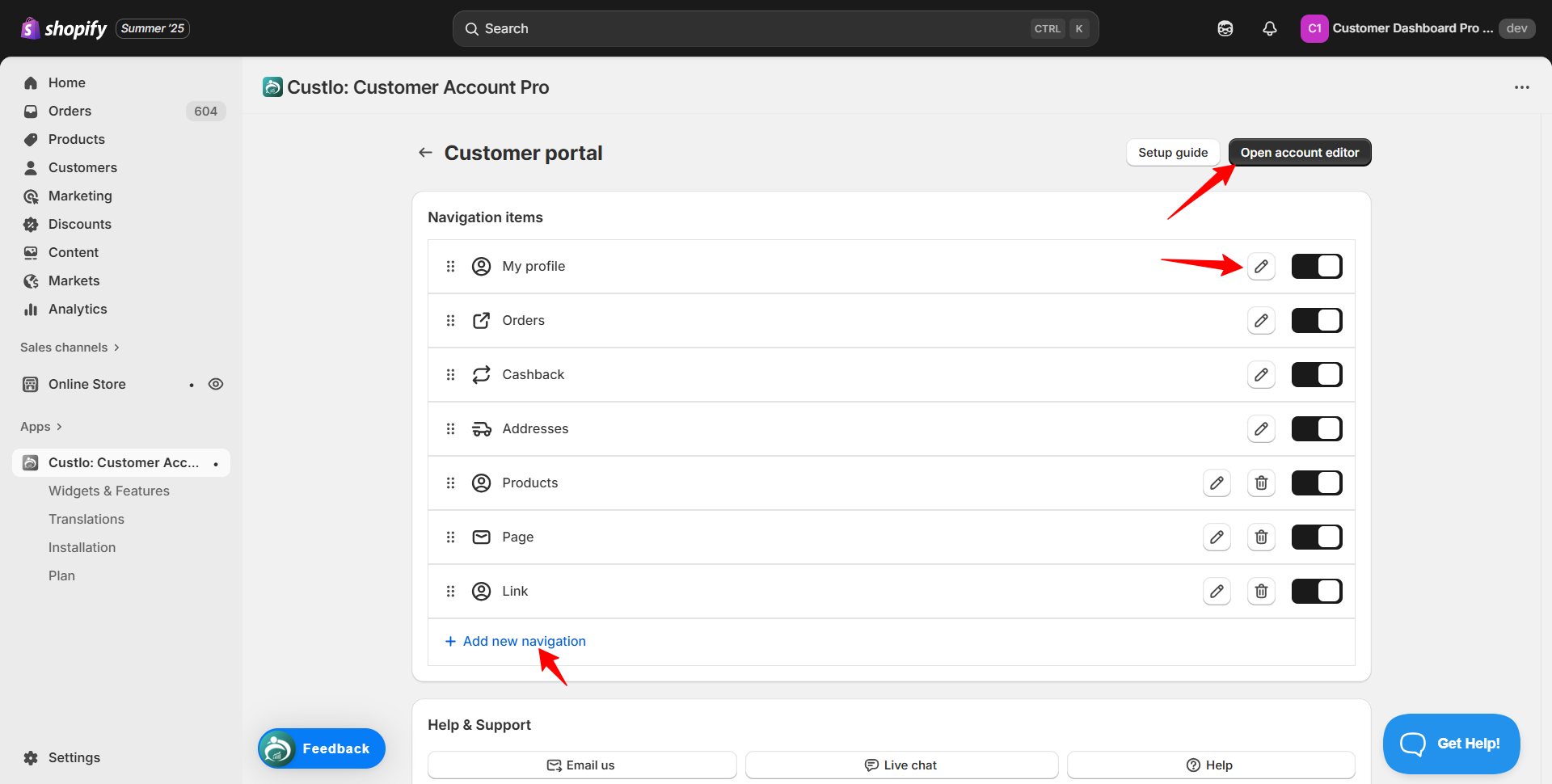This screenshot has width=1552, height=784.
Task: Click Add new navigation
Action: (x=516, y=641)
